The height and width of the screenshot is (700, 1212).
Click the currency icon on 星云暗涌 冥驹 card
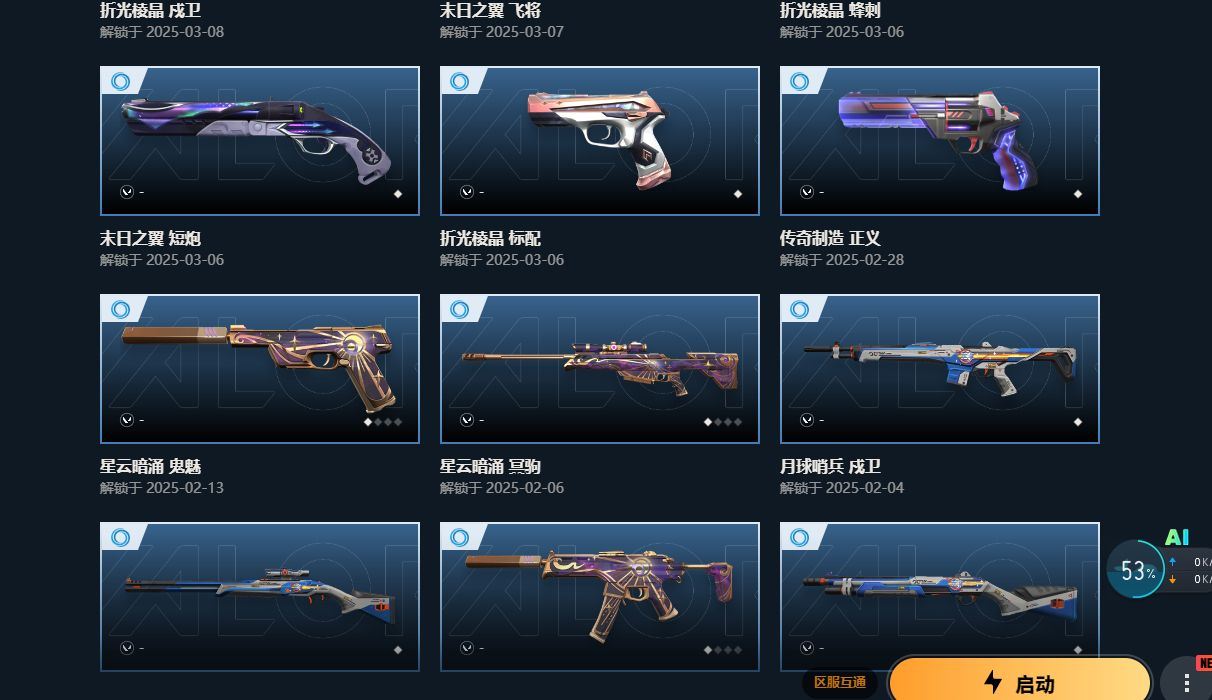[467, 420]
